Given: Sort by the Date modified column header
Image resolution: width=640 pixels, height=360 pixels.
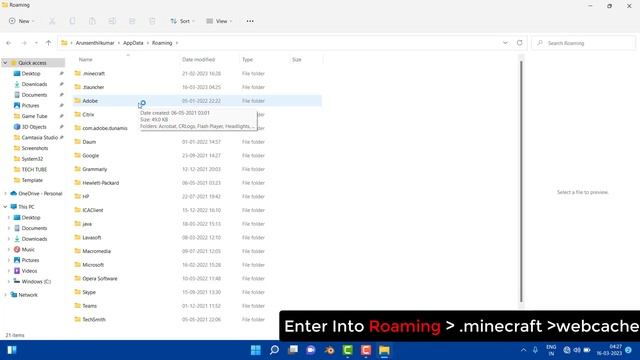Looking at the screenshot, I should [198, 60].
